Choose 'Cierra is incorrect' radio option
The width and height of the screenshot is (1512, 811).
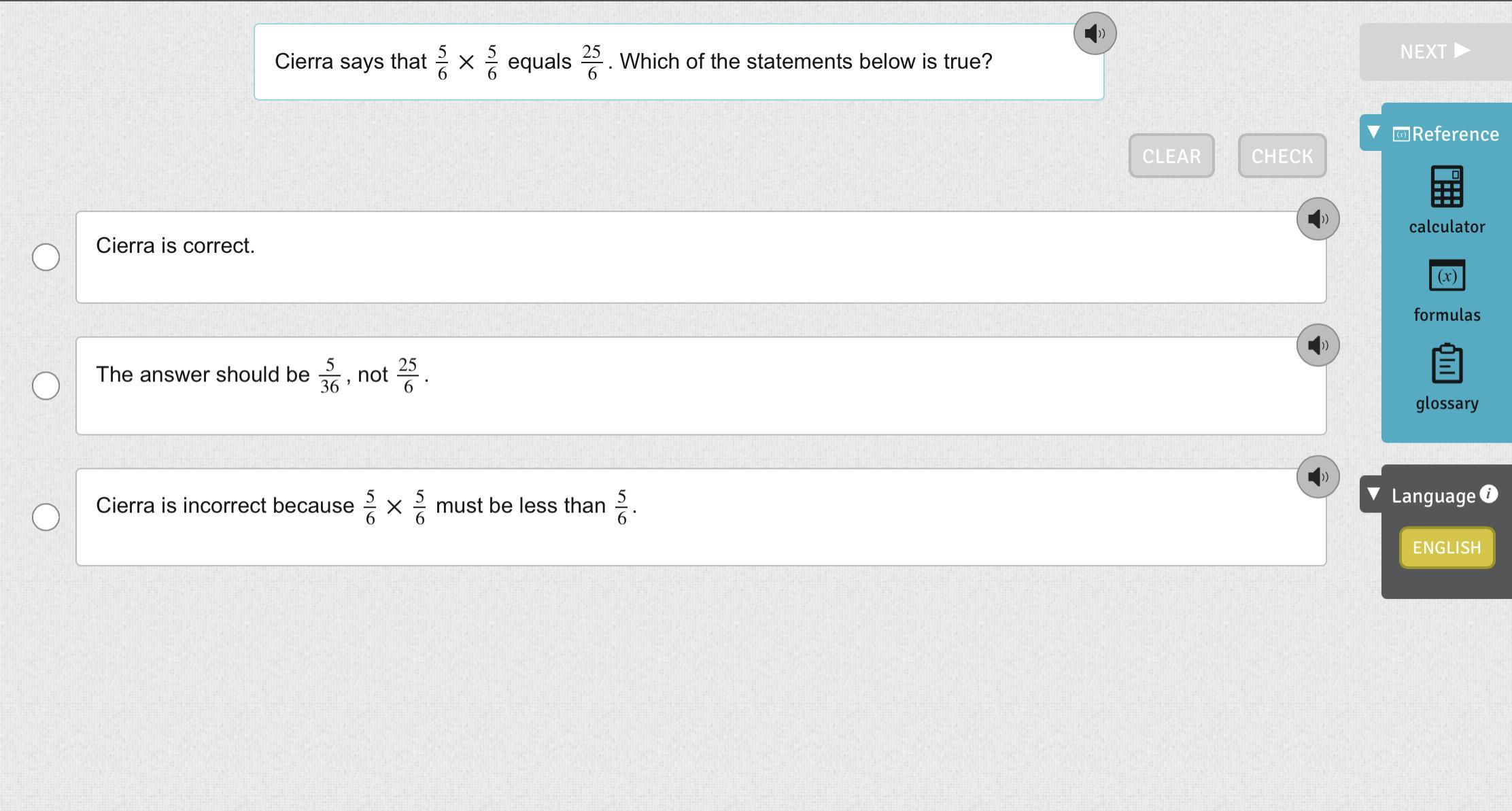46,517
